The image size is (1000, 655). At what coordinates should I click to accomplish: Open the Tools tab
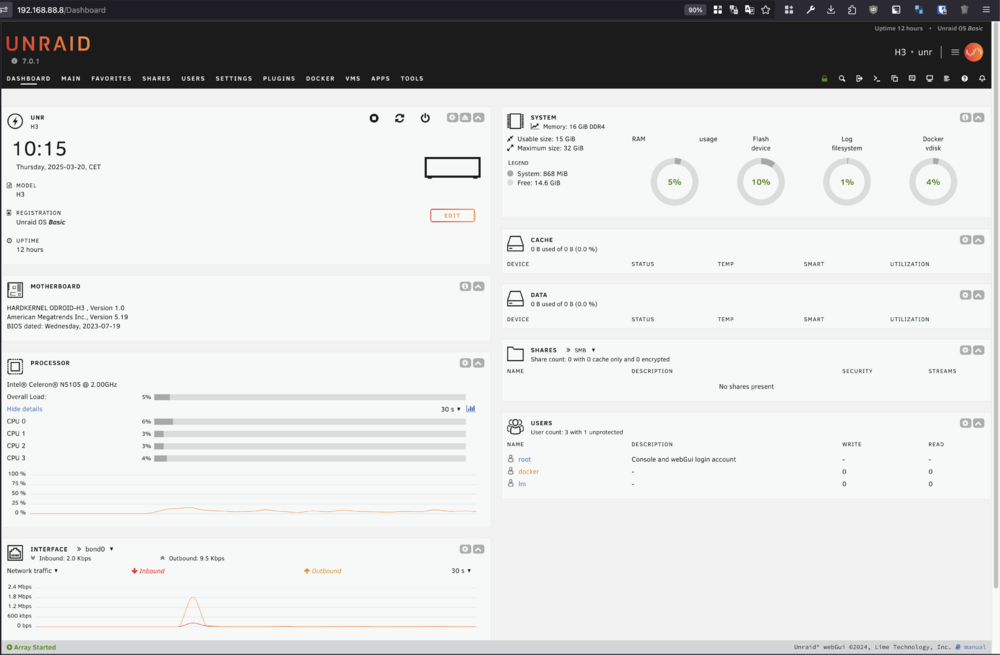click(x=412, y=78)
